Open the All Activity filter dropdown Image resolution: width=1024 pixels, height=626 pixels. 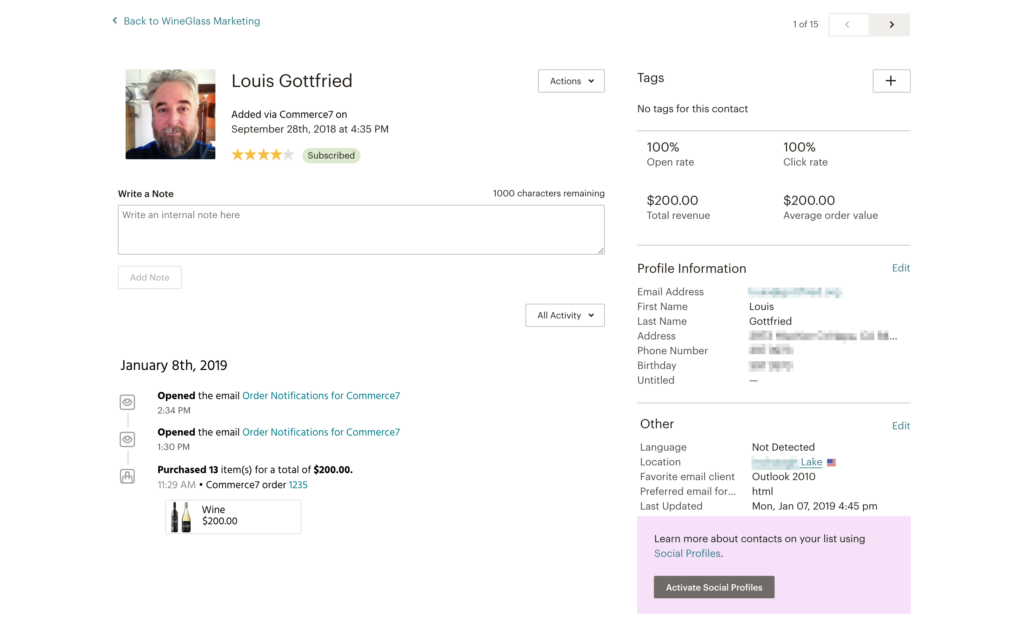tap(564, 315)
